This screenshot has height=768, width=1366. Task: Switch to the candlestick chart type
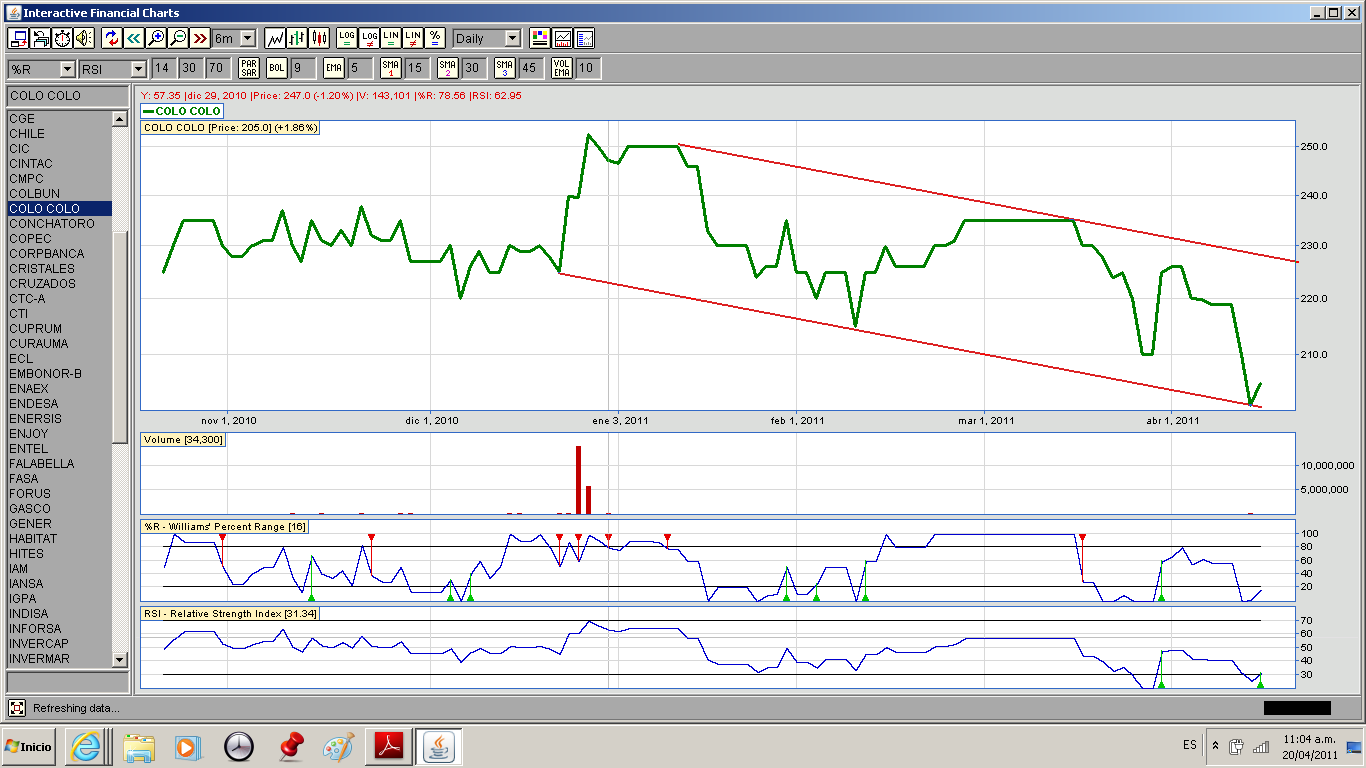(x=319, y=38)
